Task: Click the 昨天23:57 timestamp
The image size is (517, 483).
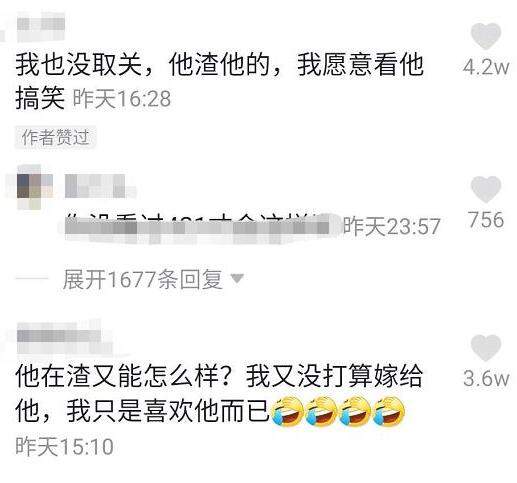Action: click(x=391, y=226)
